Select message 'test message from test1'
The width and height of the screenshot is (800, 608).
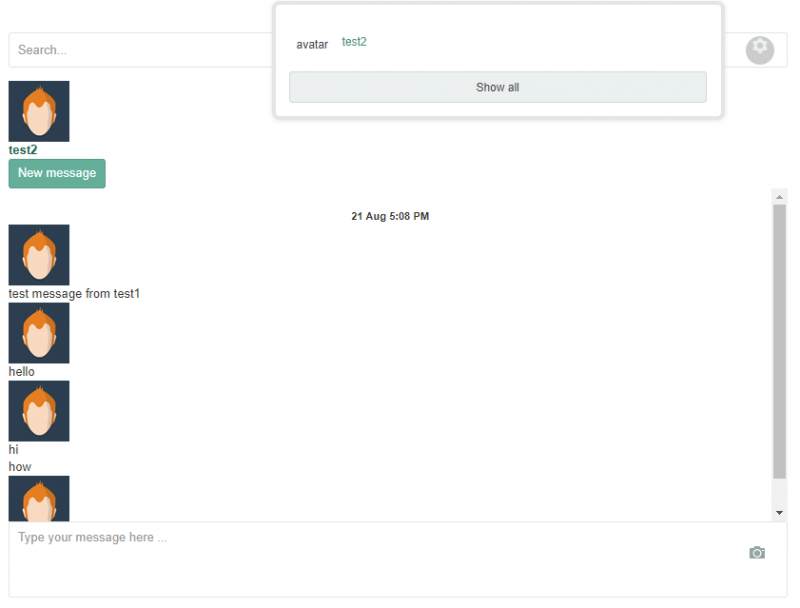(x=74, y=294)
